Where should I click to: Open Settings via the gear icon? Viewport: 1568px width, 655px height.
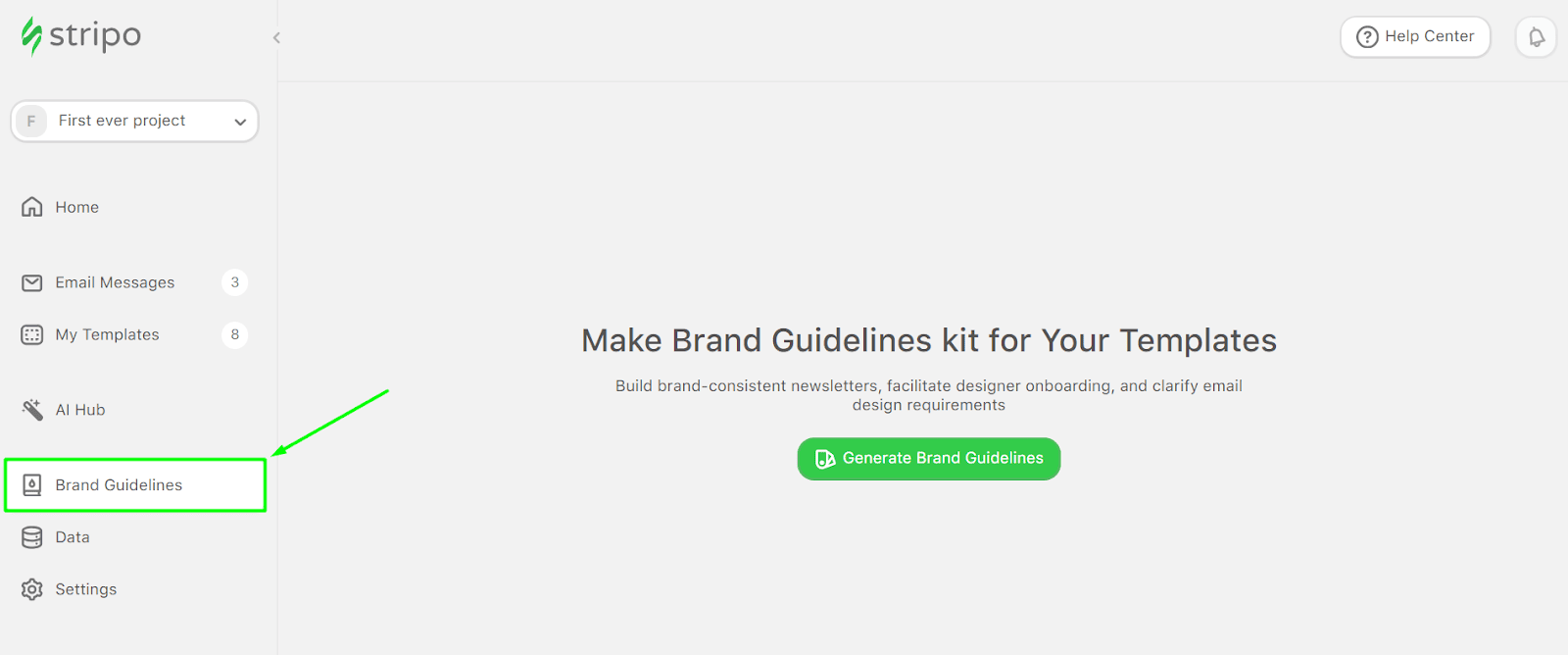click(31, 588)
